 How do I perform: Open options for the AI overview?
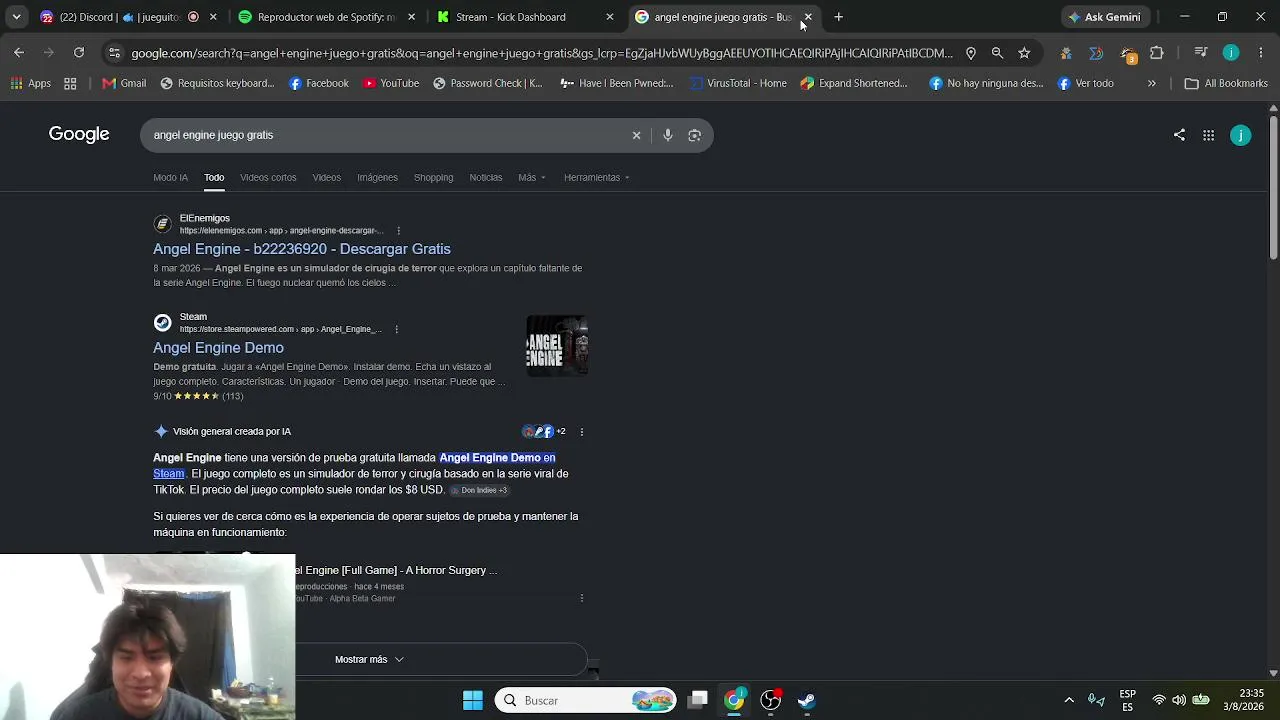[582, 432]
